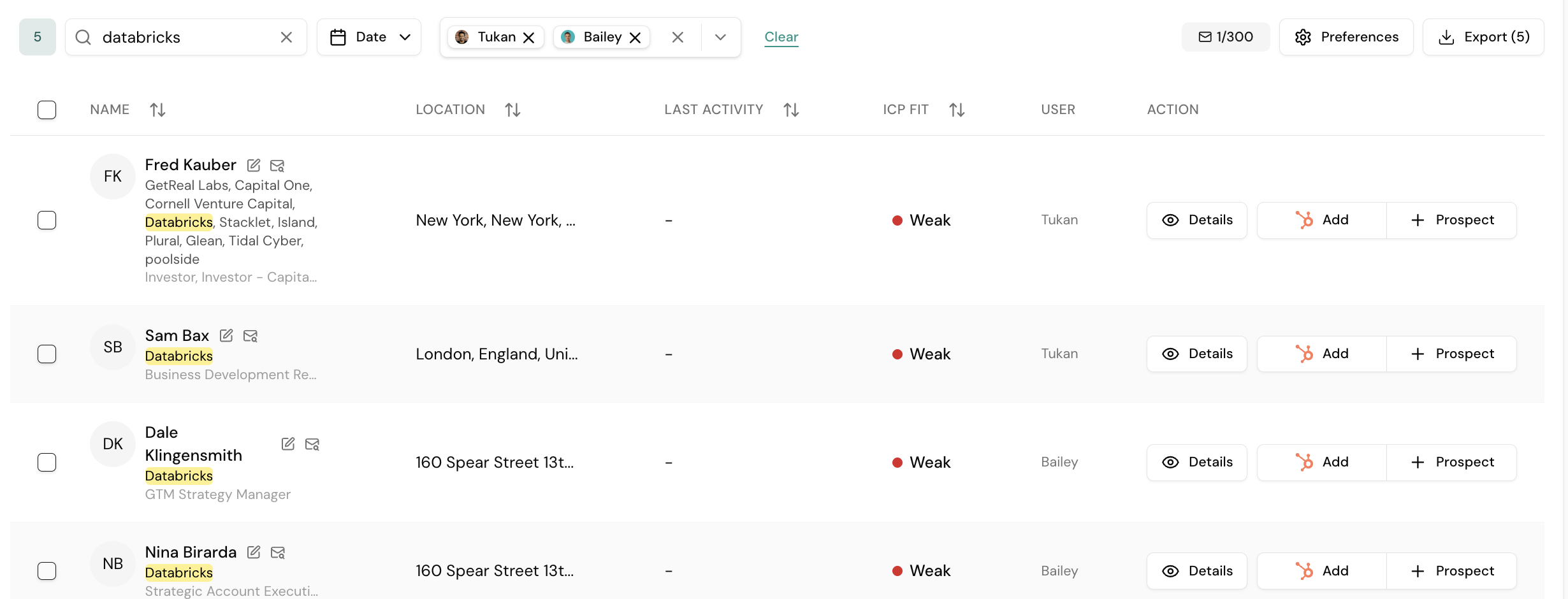Click the calendar icon in the Date filter
The image size is (1568, 599).
pyautogui.click(x=338, y=36)
